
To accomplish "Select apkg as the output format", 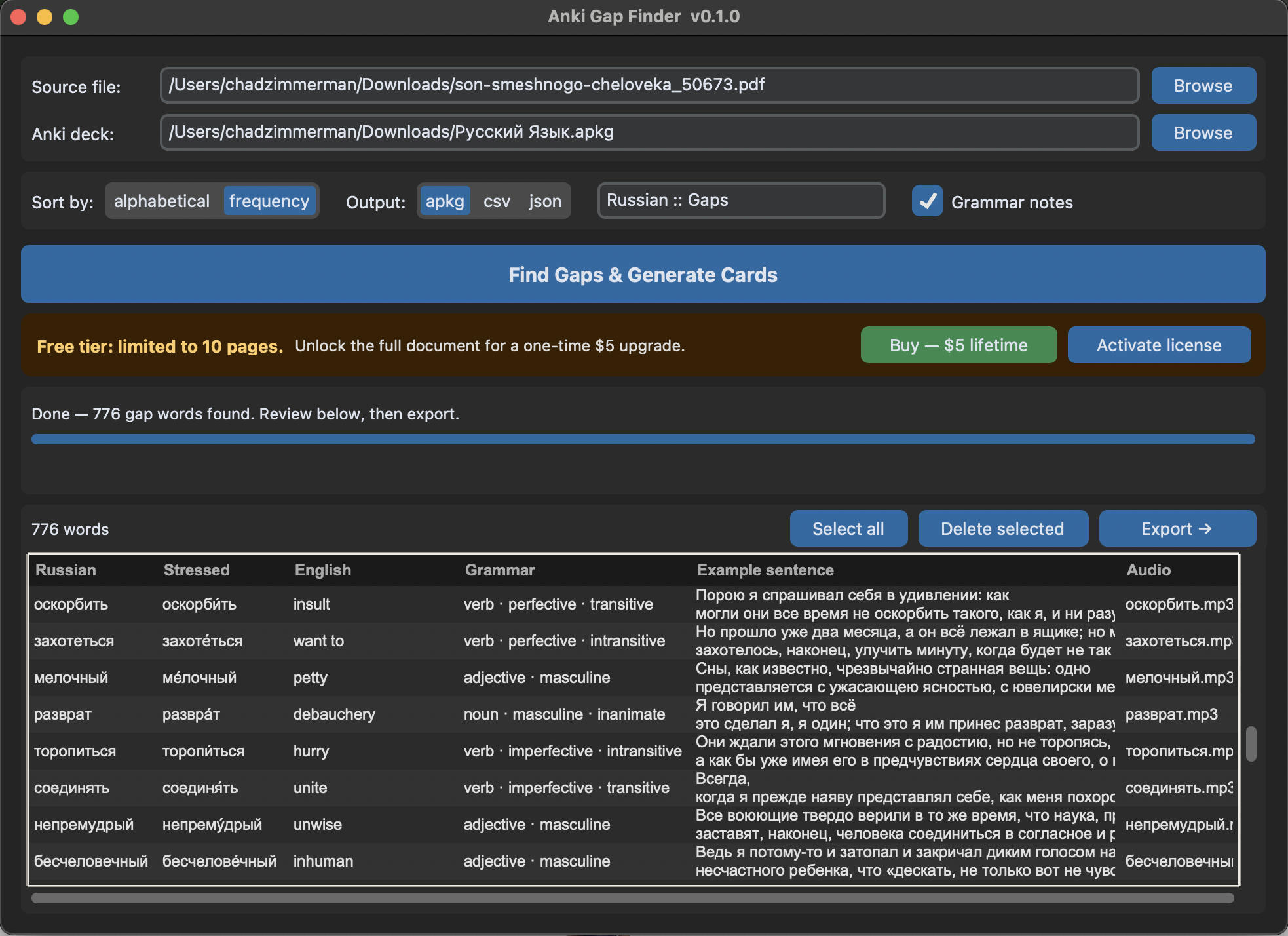I will click(x=445, y=201).
